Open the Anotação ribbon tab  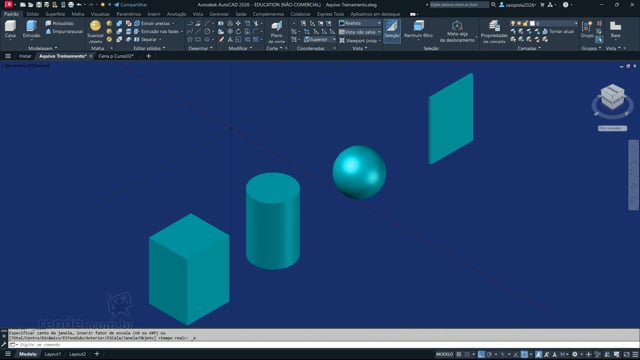point(176,14)
